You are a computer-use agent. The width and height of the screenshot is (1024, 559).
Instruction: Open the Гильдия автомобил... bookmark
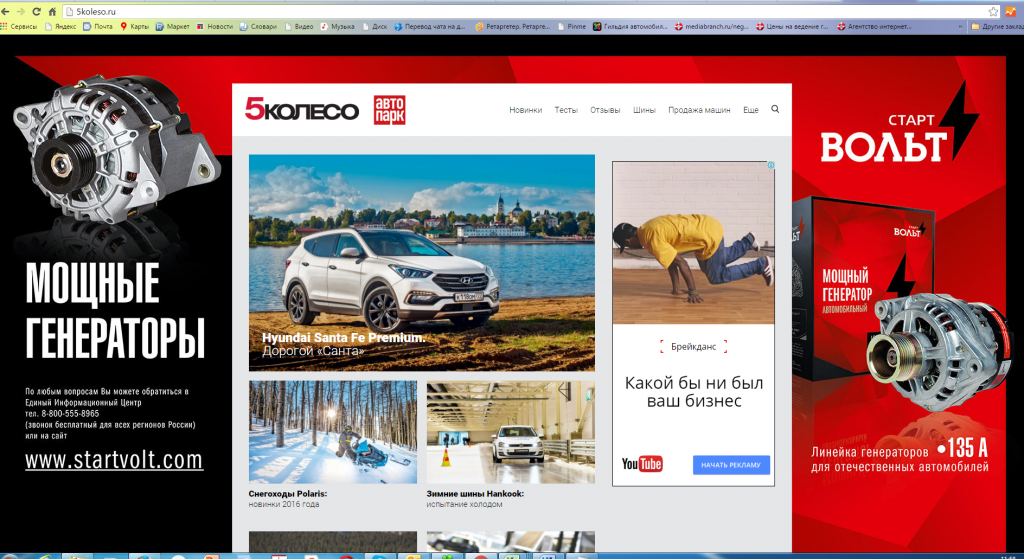[630, 27]
